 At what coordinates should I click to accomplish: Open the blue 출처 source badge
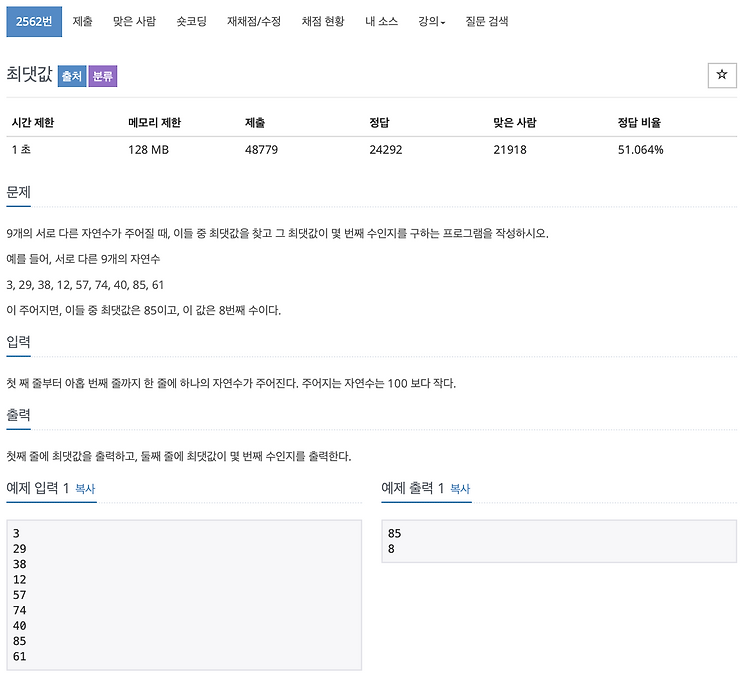72,76
